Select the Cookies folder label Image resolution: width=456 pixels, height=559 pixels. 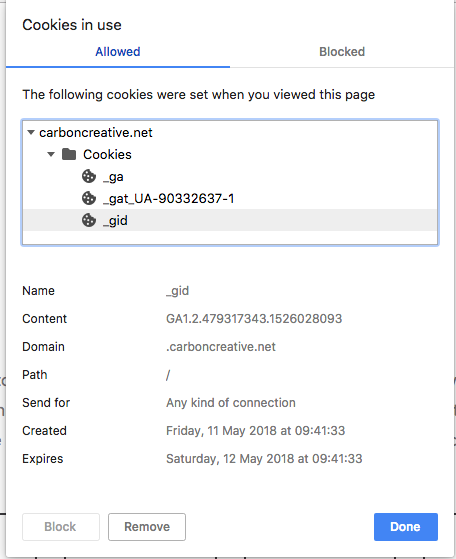[107, 154]
